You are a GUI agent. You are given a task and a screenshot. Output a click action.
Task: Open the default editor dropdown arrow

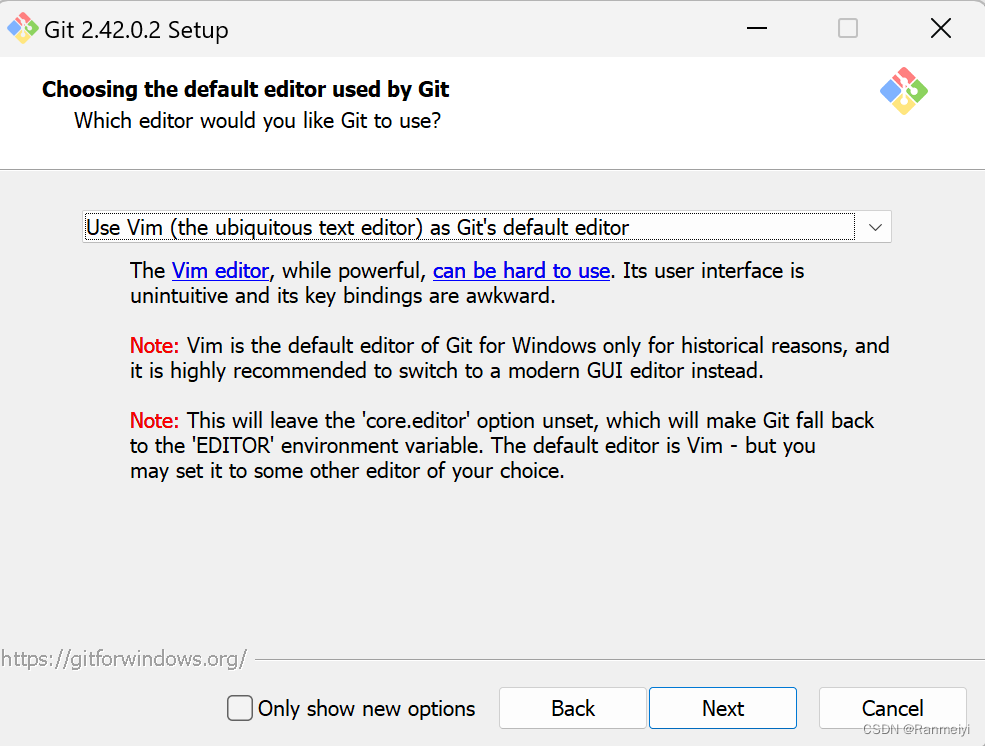875,227
